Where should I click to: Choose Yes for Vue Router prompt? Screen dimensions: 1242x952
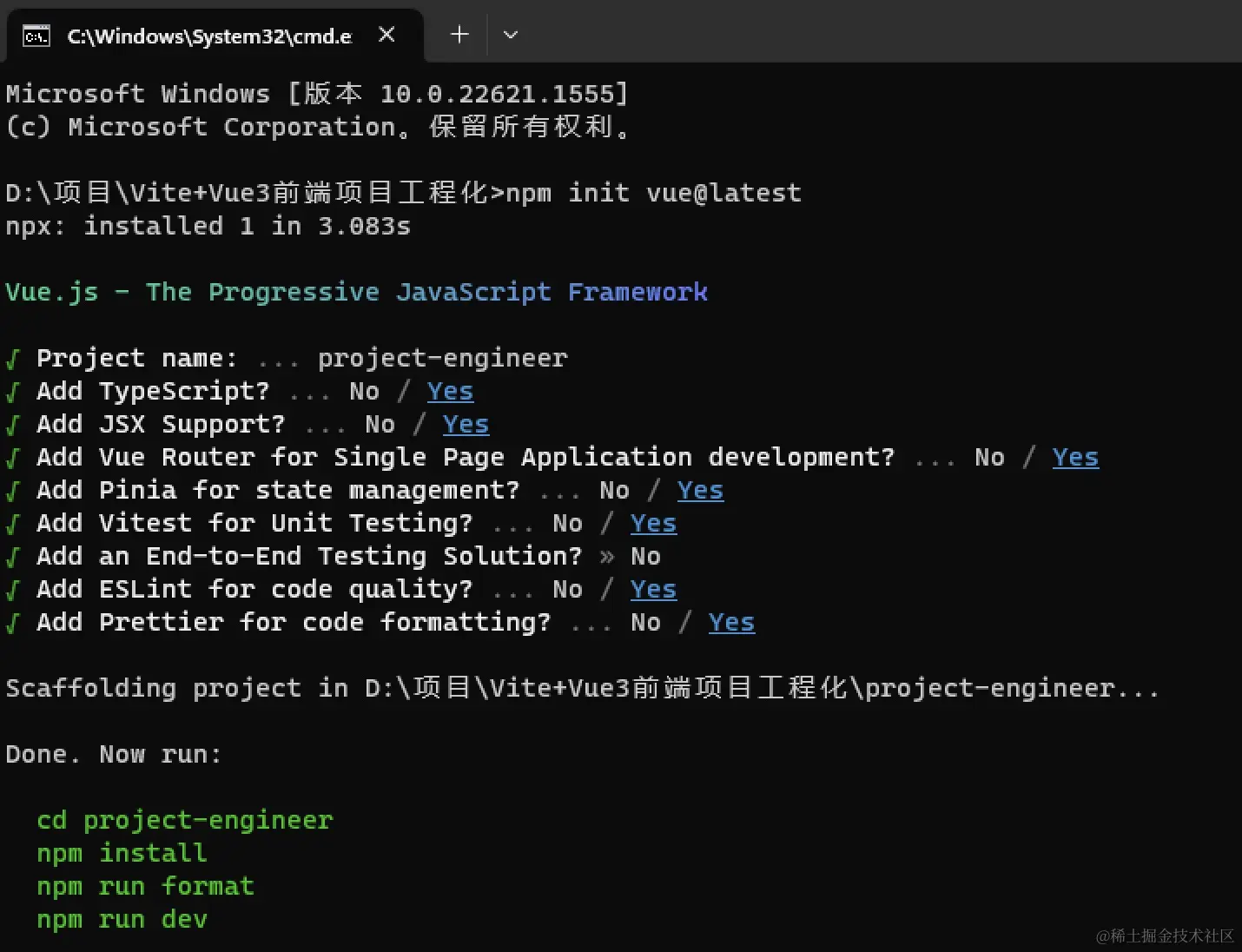[1075, 458]
